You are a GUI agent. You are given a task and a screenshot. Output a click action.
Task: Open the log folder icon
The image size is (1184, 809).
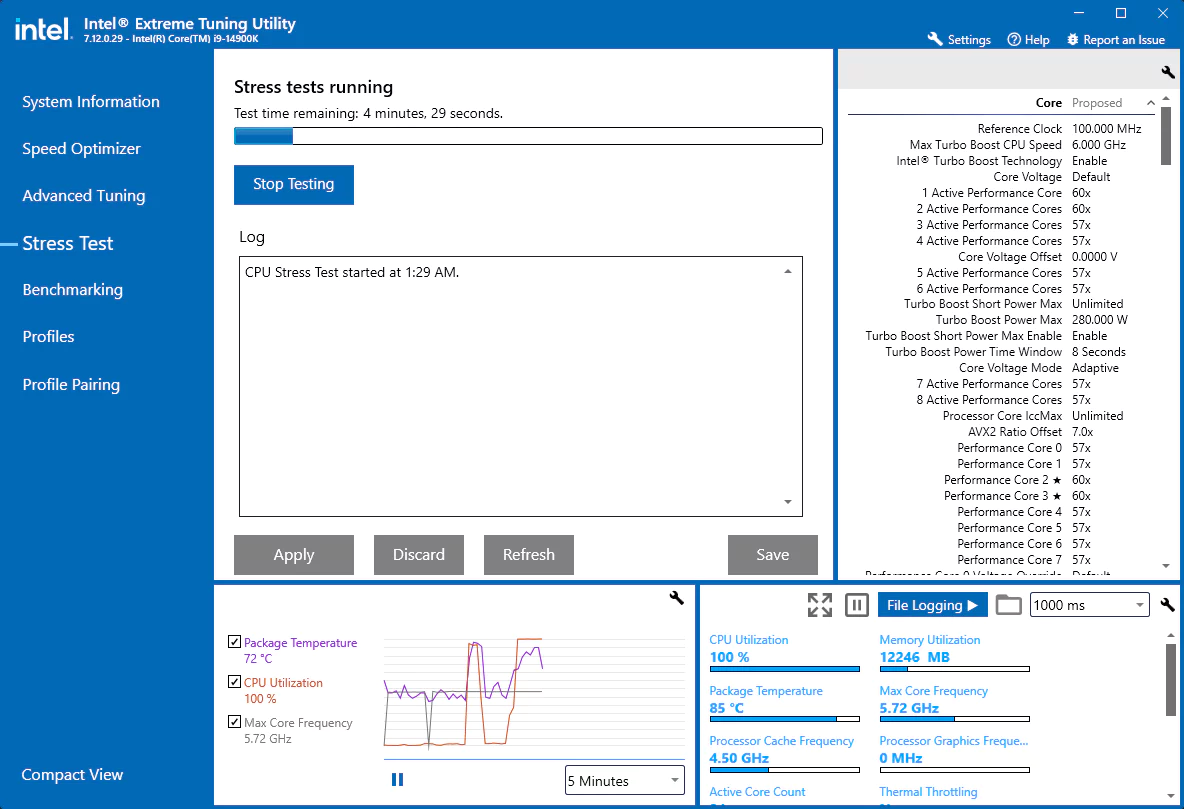tap(1008, 605)
